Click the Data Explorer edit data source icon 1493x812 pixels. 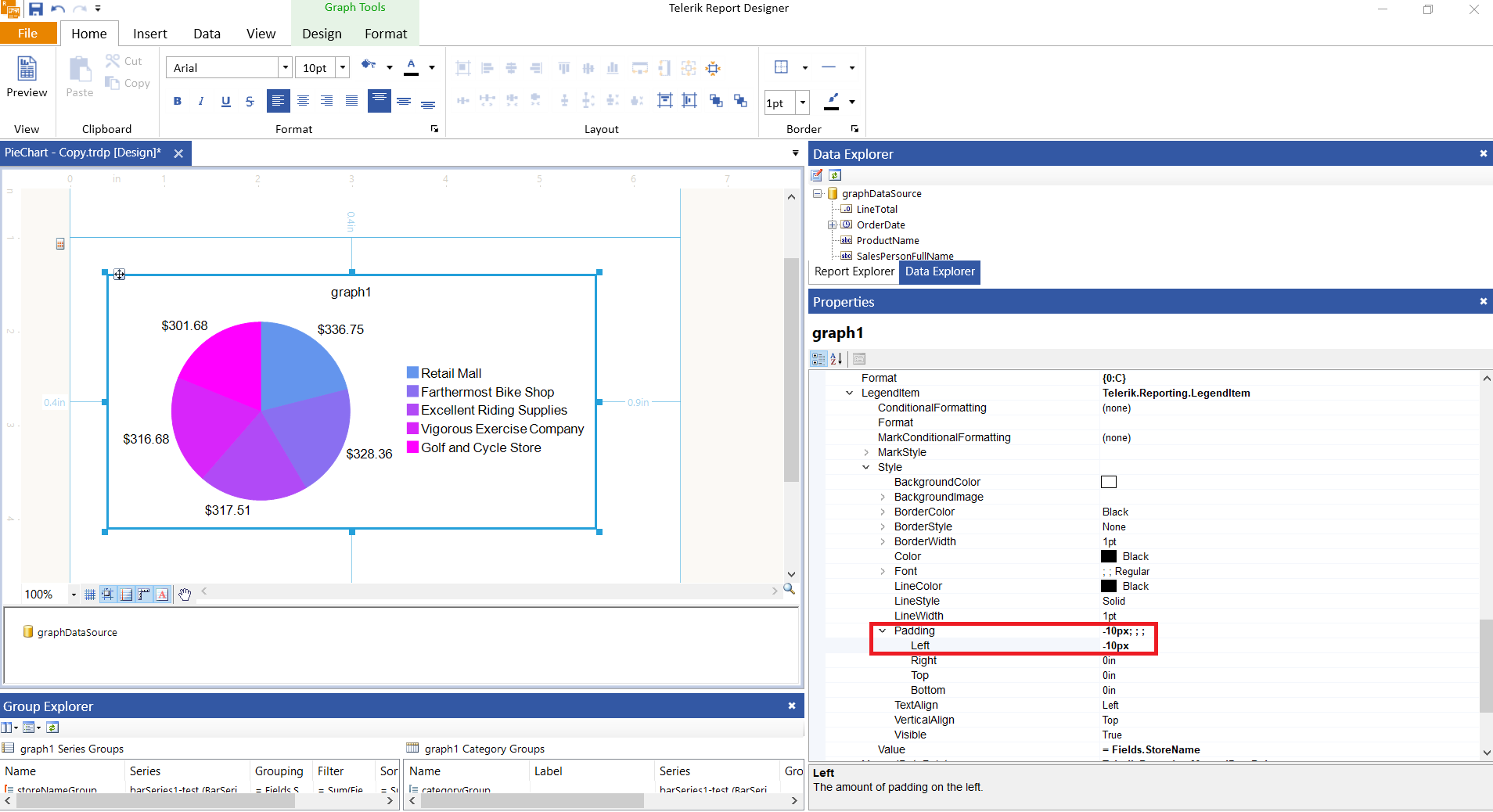coord(817,175)
